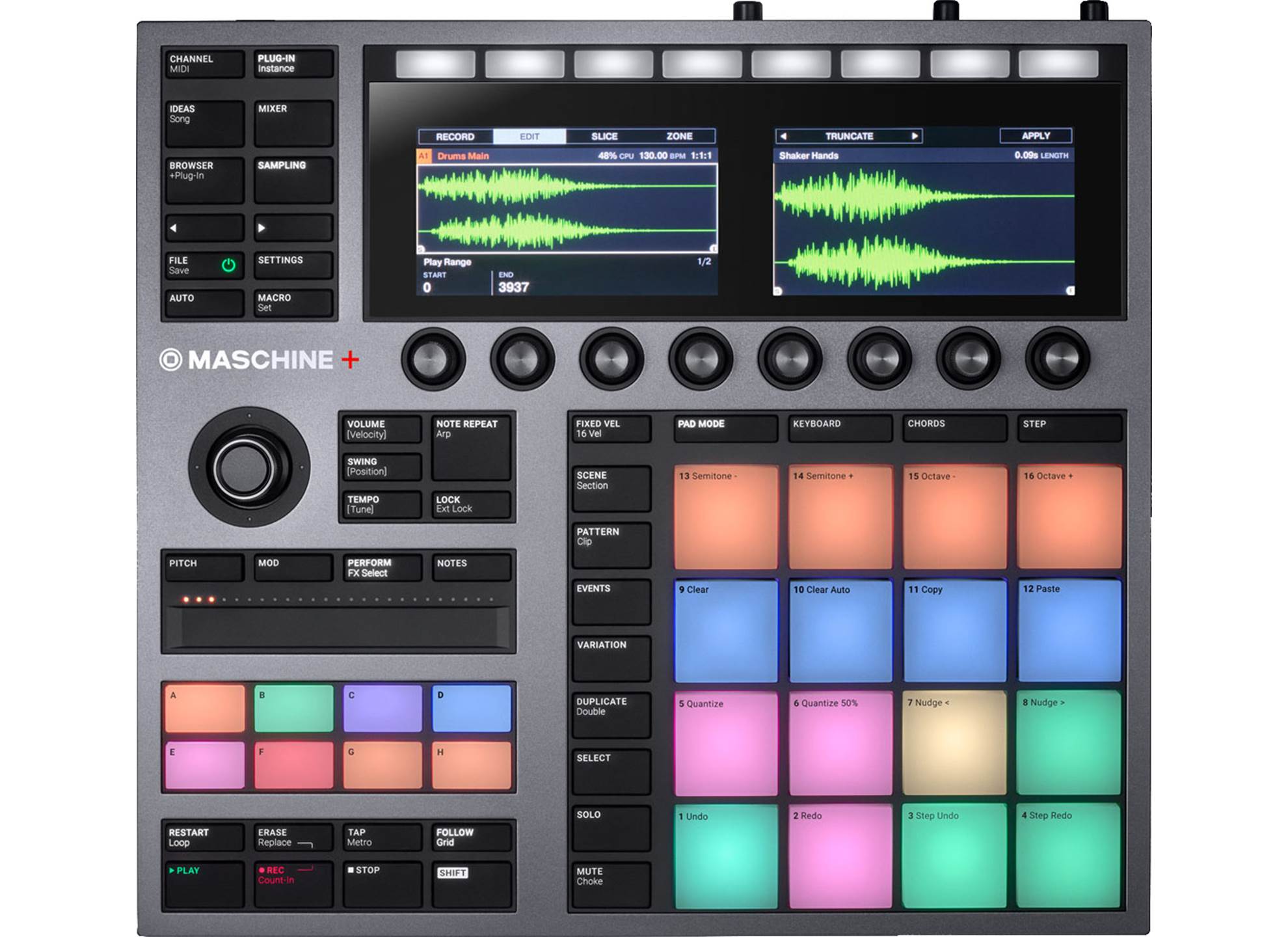Select group E pink pad
Image resolution: width=1288 pixels, height=937 pixels.
point(204,765)
